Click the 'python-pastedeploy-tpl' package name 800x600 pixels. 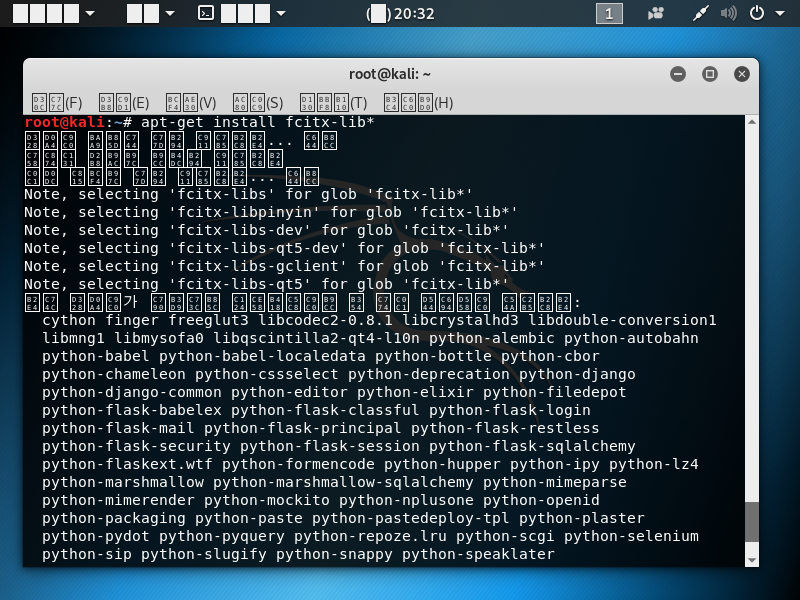click(x=411, y=518)
